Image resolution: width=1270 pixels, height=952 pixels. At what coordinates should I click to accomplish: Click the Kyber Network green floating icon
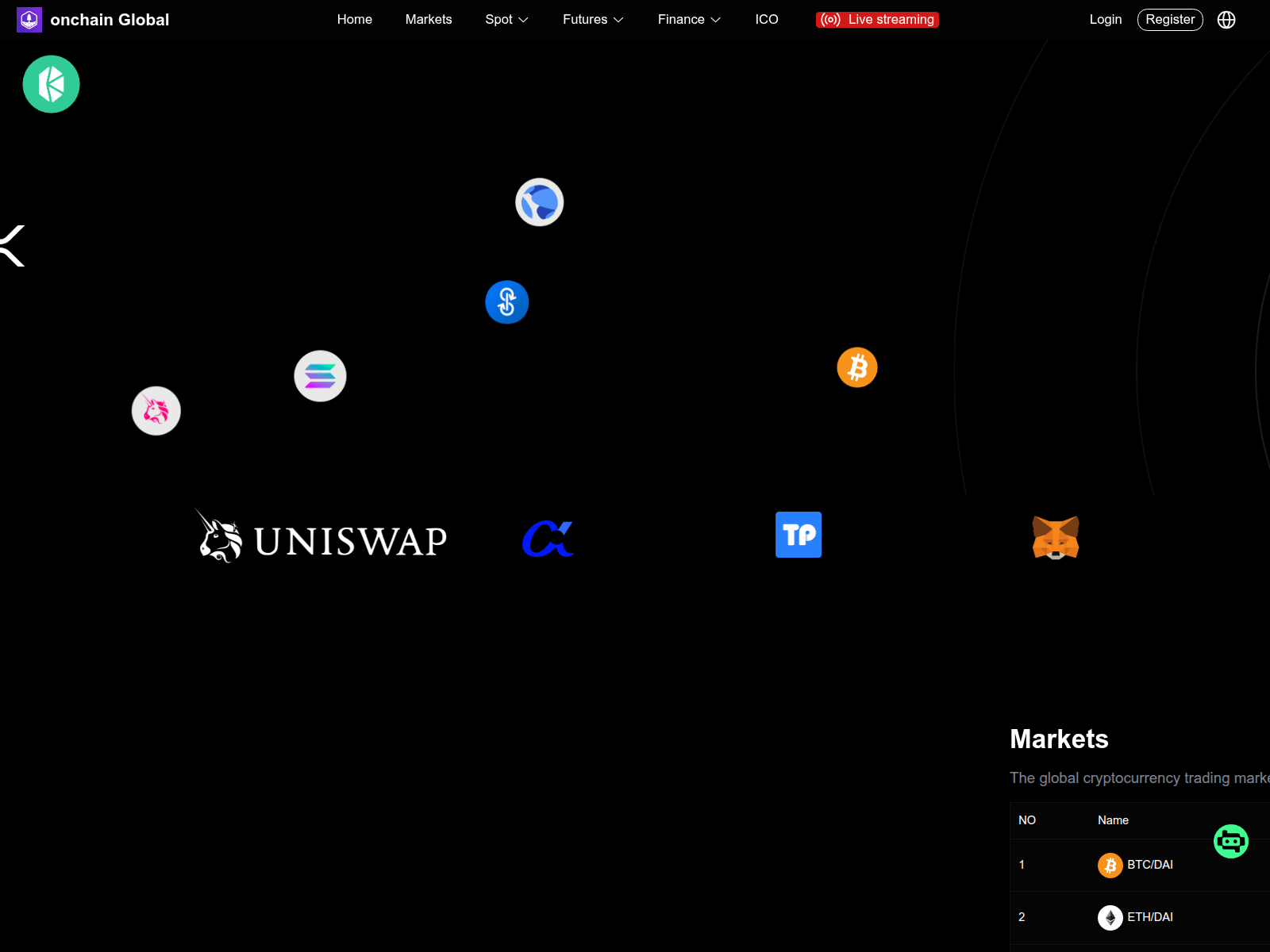point(52,84)
